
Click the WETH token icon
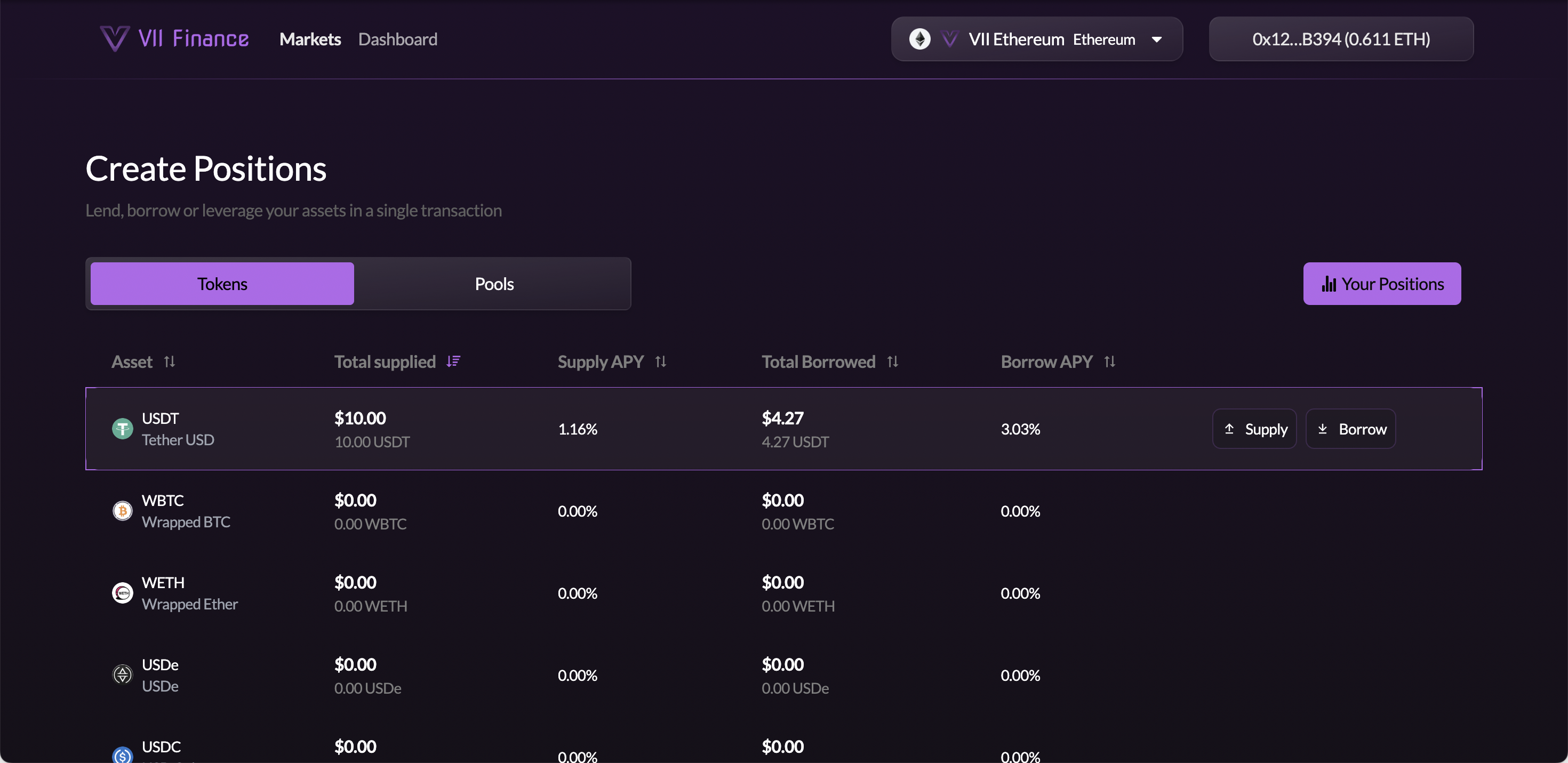click(122, 593)
